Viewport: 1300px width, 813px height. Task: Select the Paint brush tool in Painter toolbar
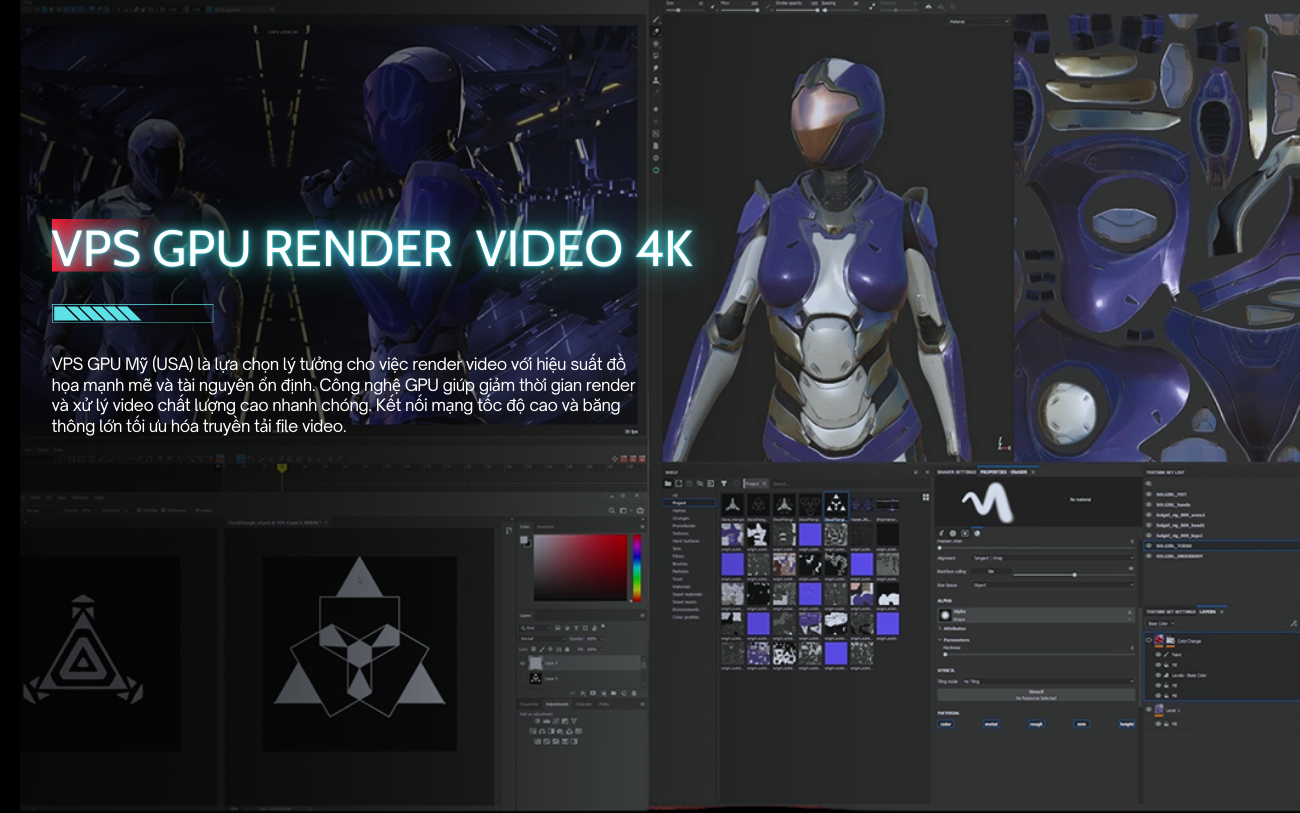(656, 19)
